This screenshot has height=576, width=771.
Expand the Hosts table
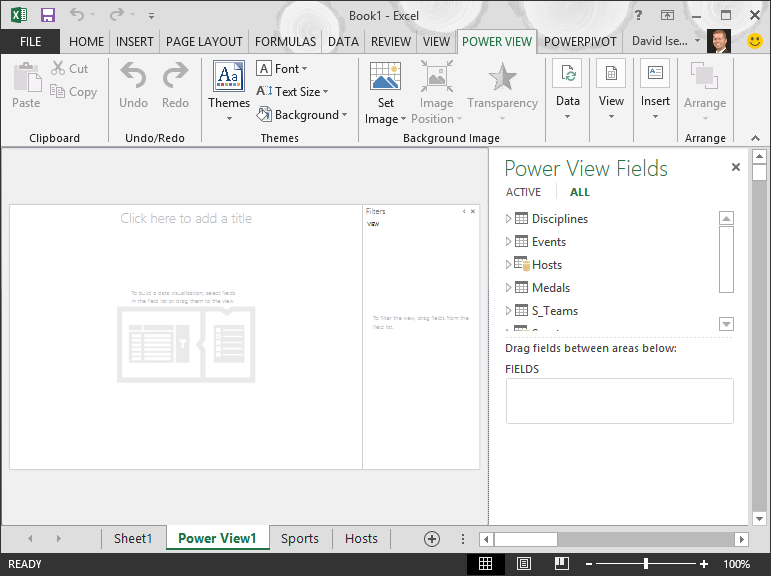508,265
